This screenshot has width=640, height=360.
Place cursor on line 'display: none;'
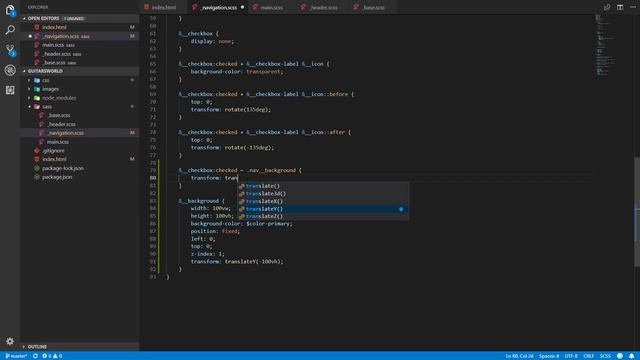point(212,41)
